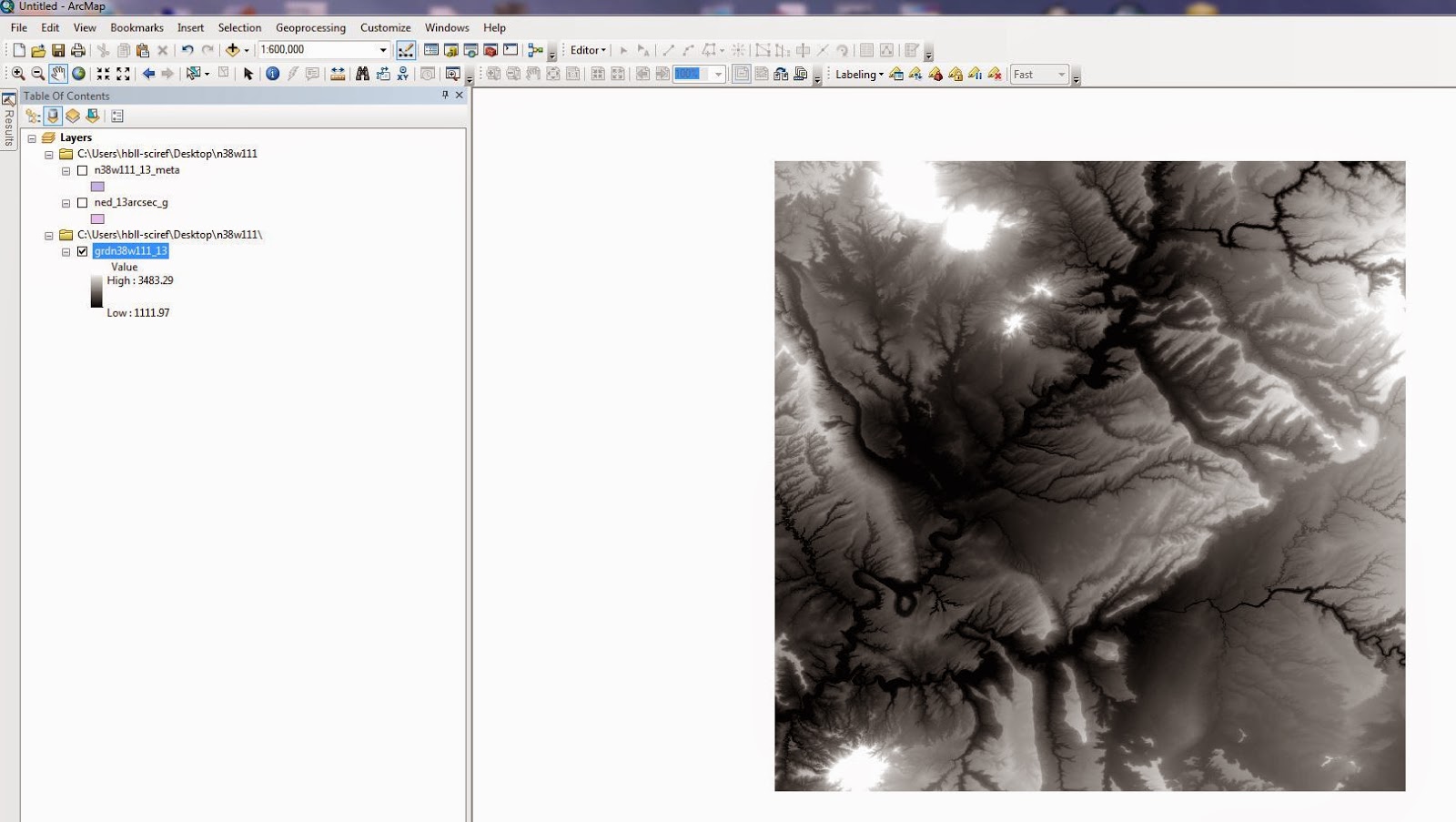Image resolution: width=1456 pixels, height=822 pixels.
Task: Pin the Table Of Contents panel
Action: point(445,95)
